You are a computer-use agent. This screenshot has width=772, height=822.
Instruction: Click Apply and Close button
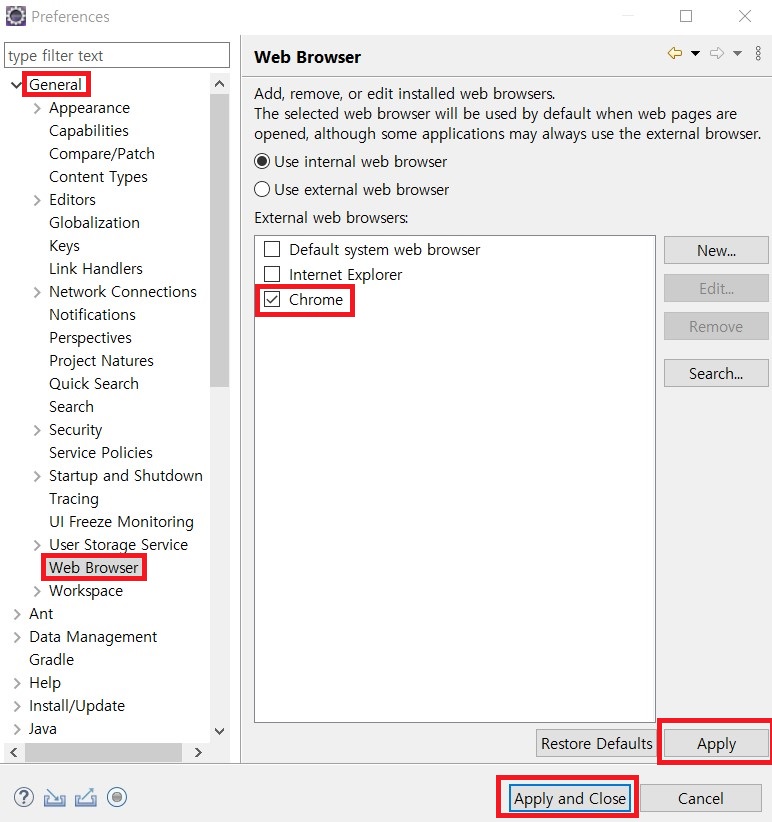point(570,798)
